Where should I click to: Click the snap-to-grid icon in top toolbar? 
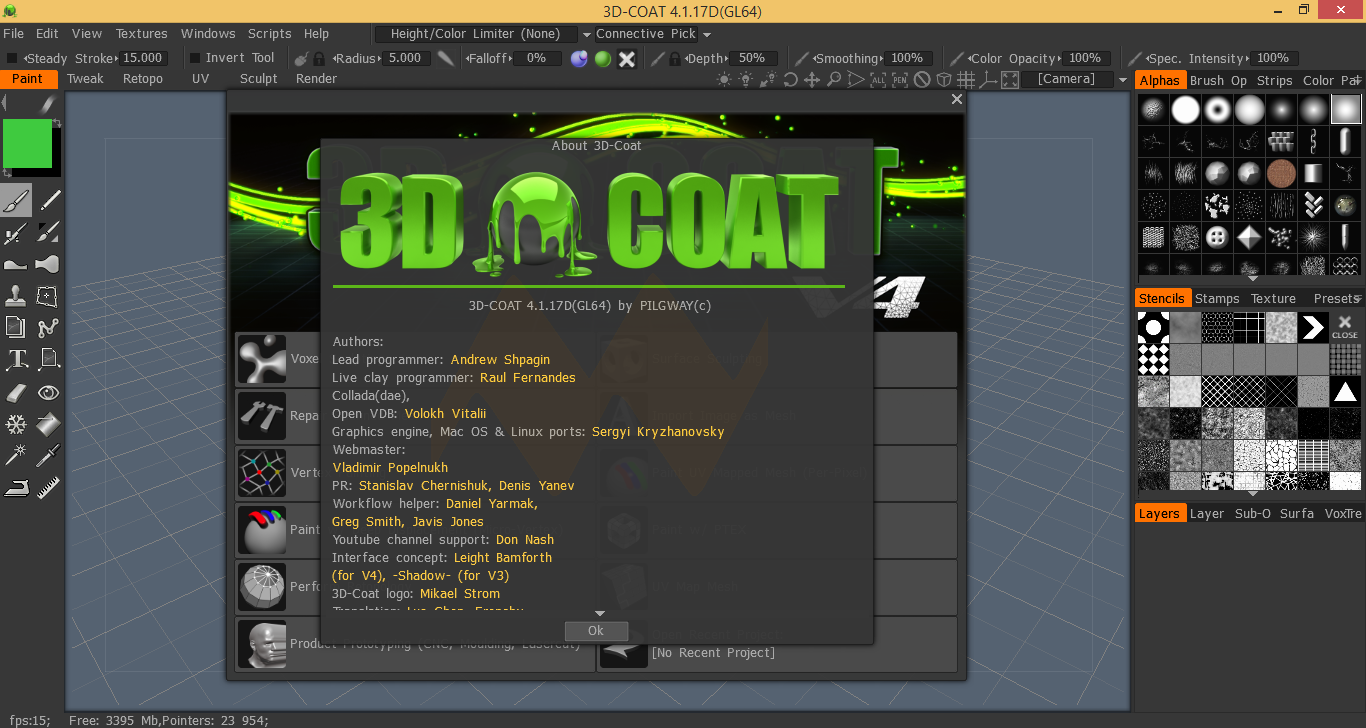pos(966,79)
